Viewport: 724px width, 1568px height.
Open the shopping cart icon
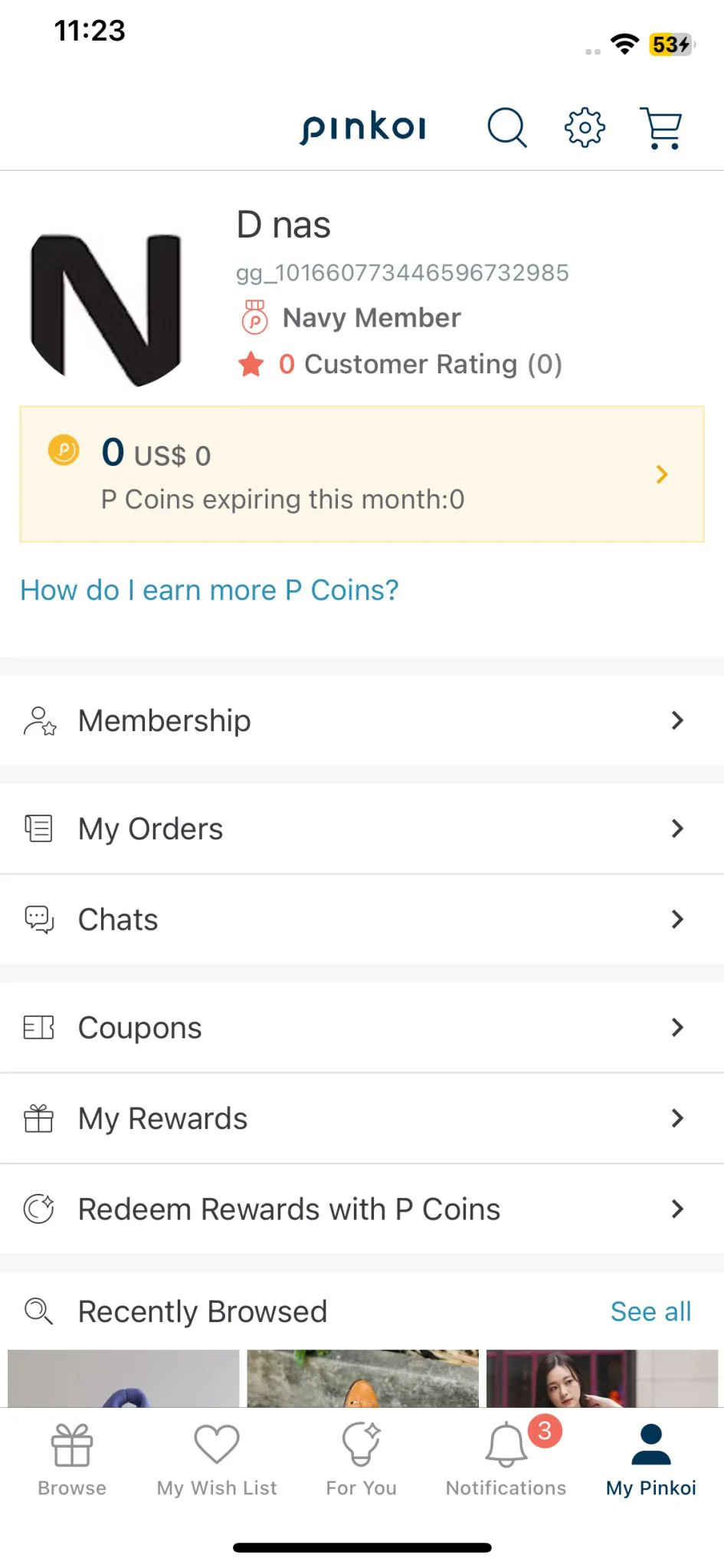(661, 127)
